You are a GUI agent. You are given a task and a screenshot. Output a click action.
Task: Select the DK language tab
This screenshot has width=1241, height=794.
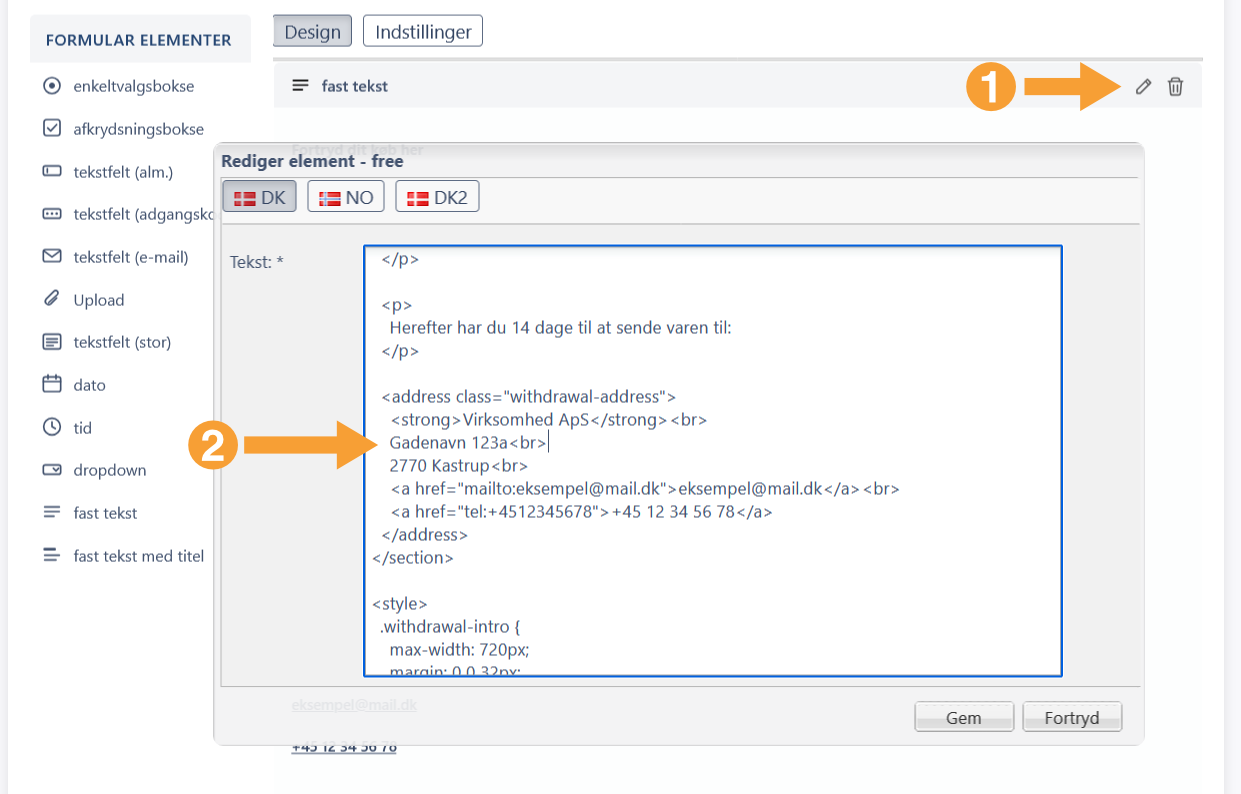[259, 198]
